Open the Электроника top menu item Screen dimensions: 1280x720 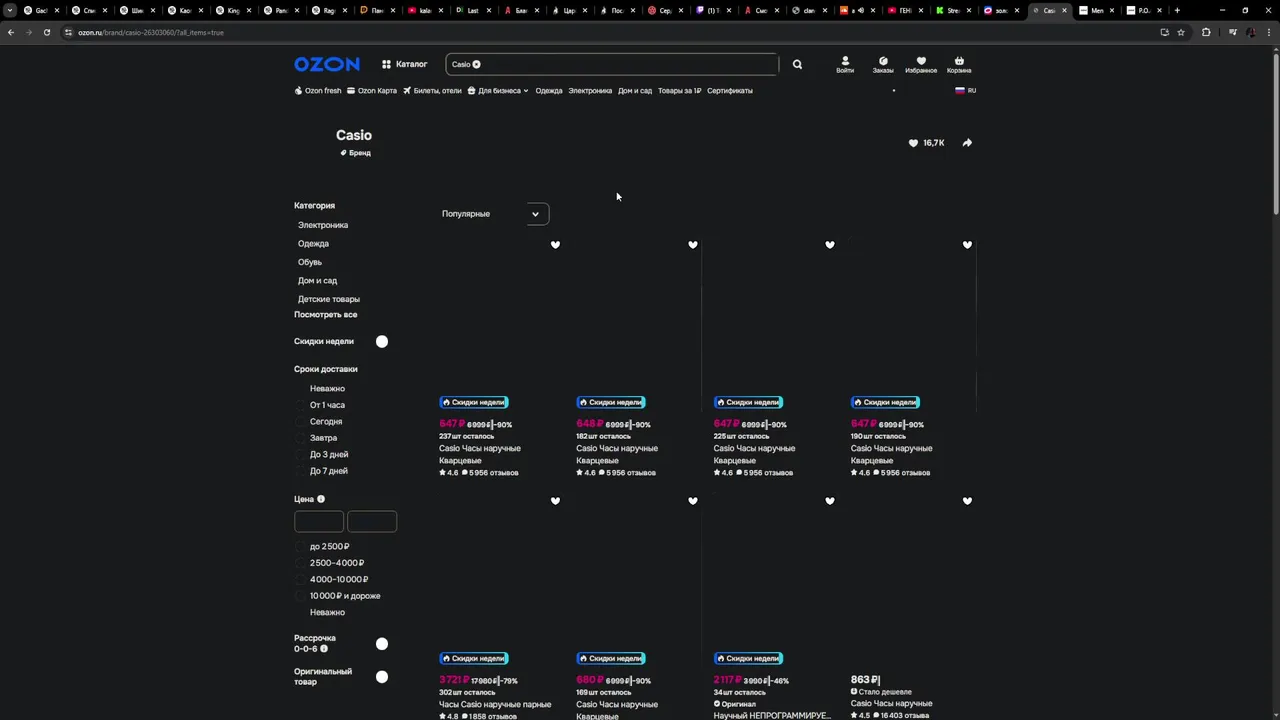click(x=590, y=90)
